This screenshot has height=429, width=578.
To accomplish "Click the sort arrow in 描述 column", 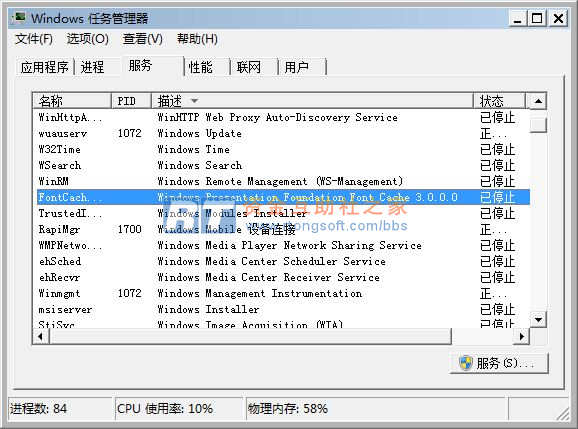I will pyautogui.click(x=194, y=101).
